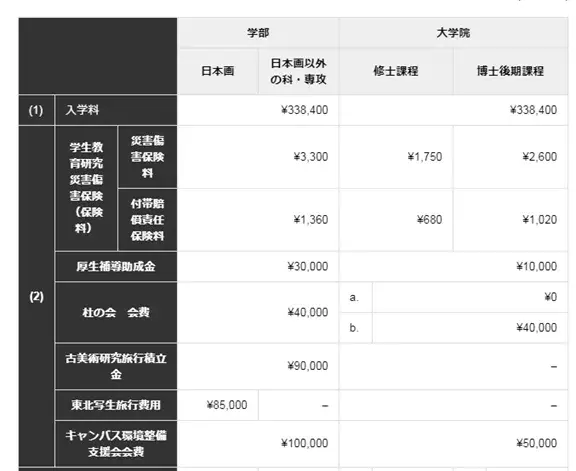
Task: Click the ¥30,000 value
Action: 308,266
